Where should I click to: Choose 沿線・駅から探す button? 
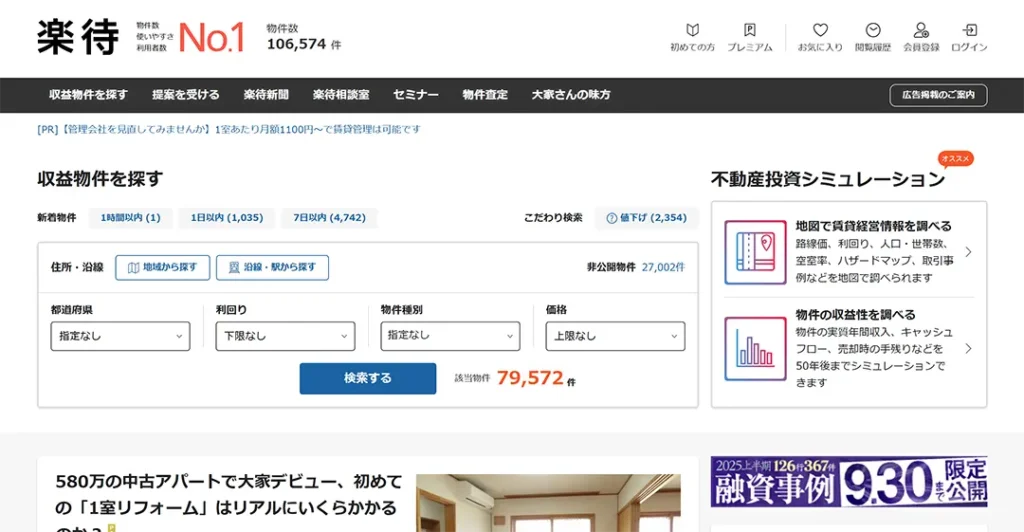point(272,267)
